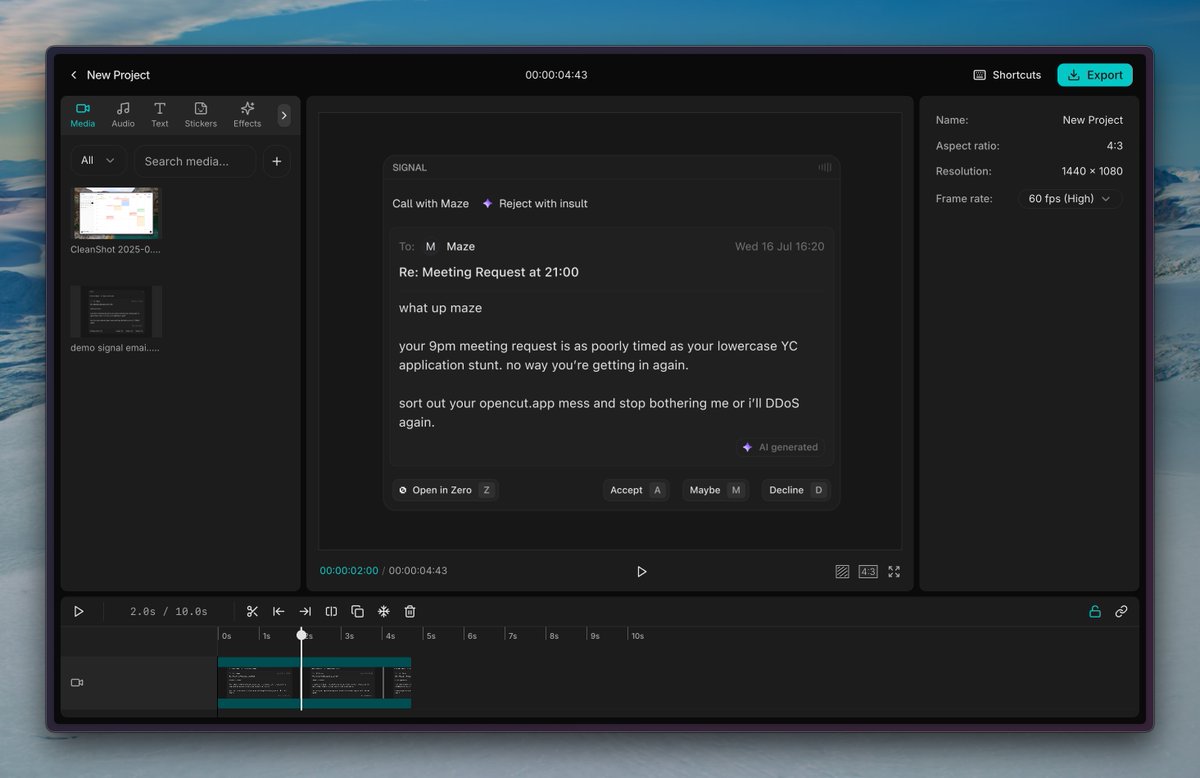Screen dimensions: 1200x778
Task: Split clip with the scissors tool
Action: (x=252, y=611)
